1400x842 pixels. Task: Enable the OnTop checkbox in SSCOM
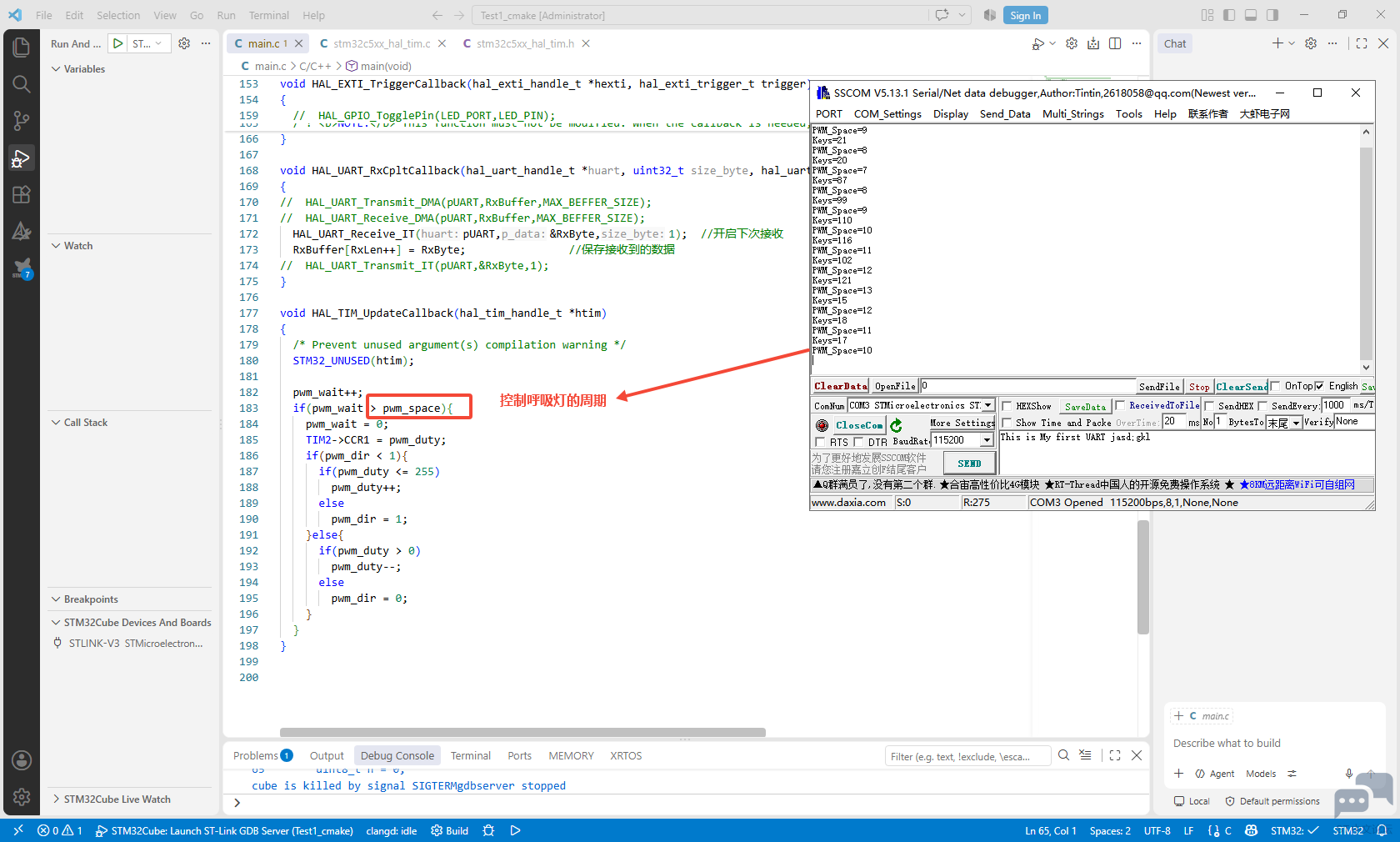[x=1275, y=387]
